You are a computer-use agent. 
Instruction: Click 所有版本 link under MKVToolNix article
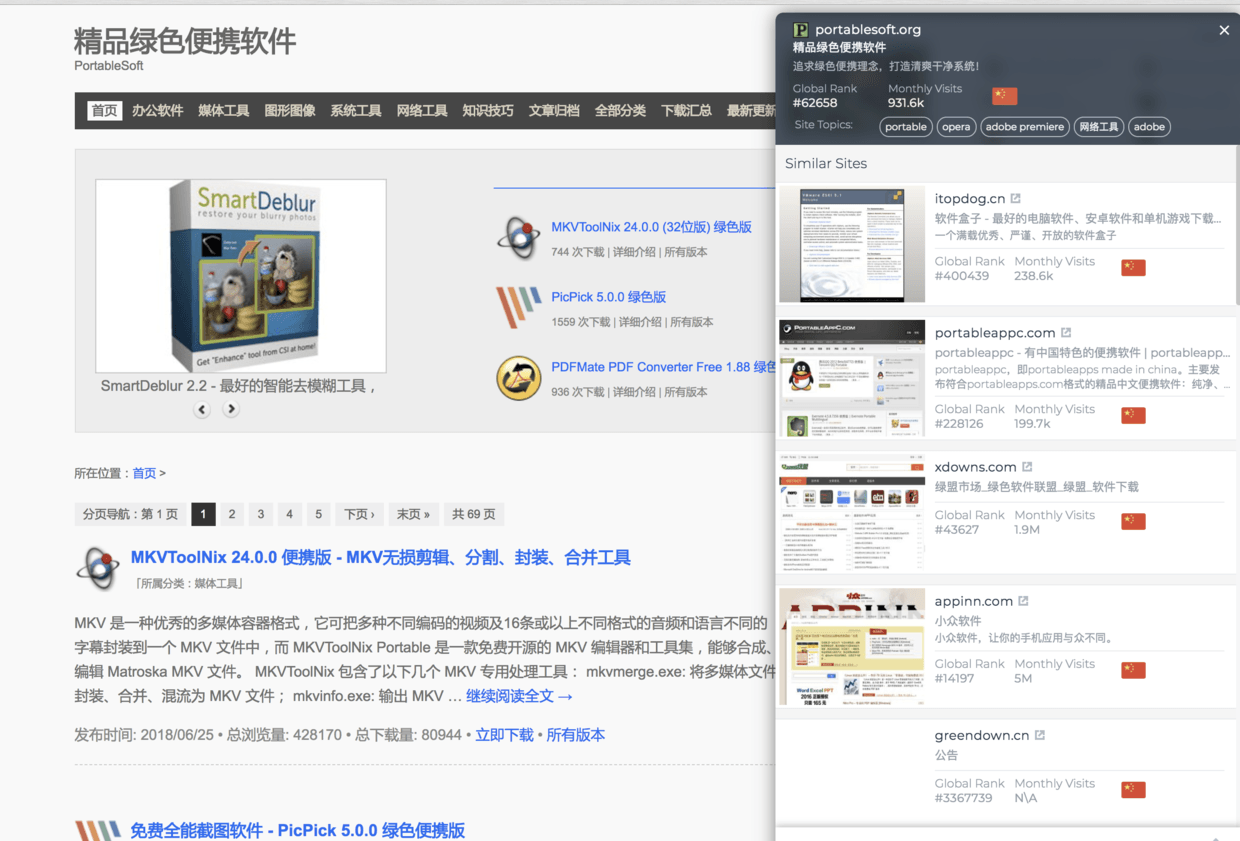(x=575, y=735)
